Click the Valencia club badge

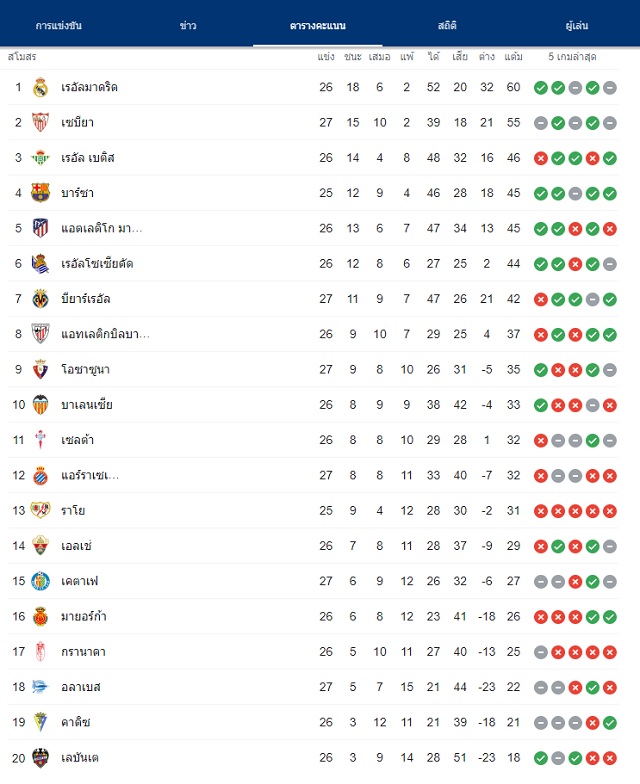[40, 404]
